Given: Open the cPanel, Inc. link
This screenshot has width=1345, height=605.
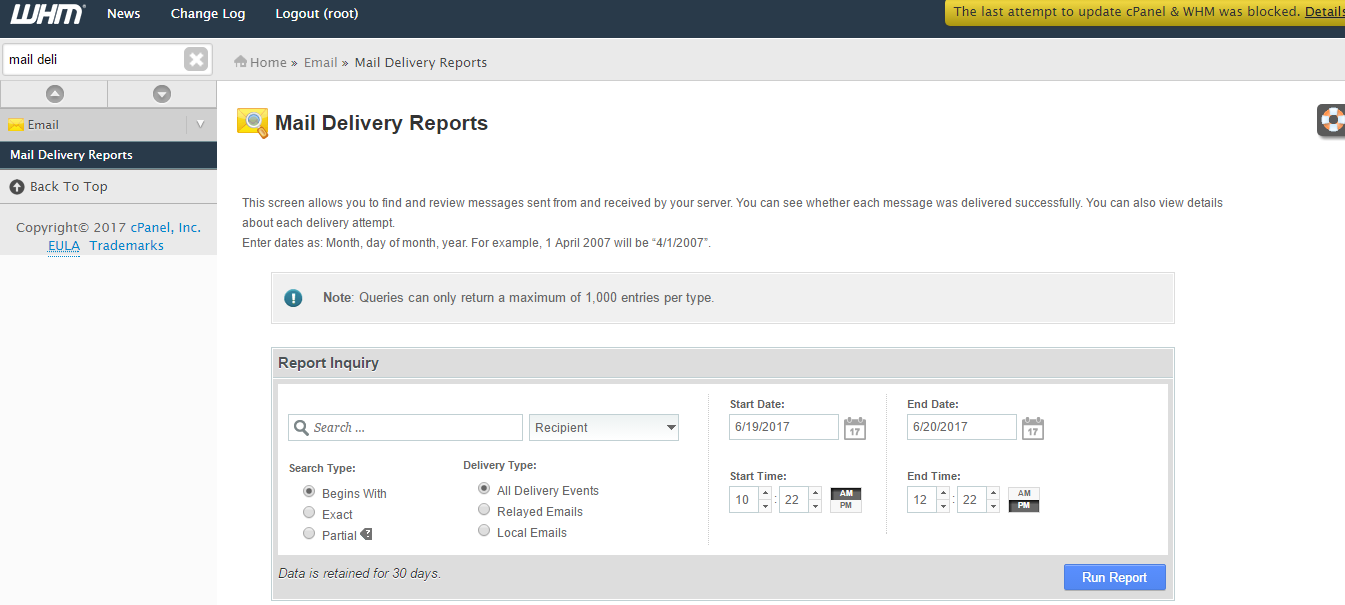Looking at the screenshot, I should pyautogui.click(x=165, y=228).
